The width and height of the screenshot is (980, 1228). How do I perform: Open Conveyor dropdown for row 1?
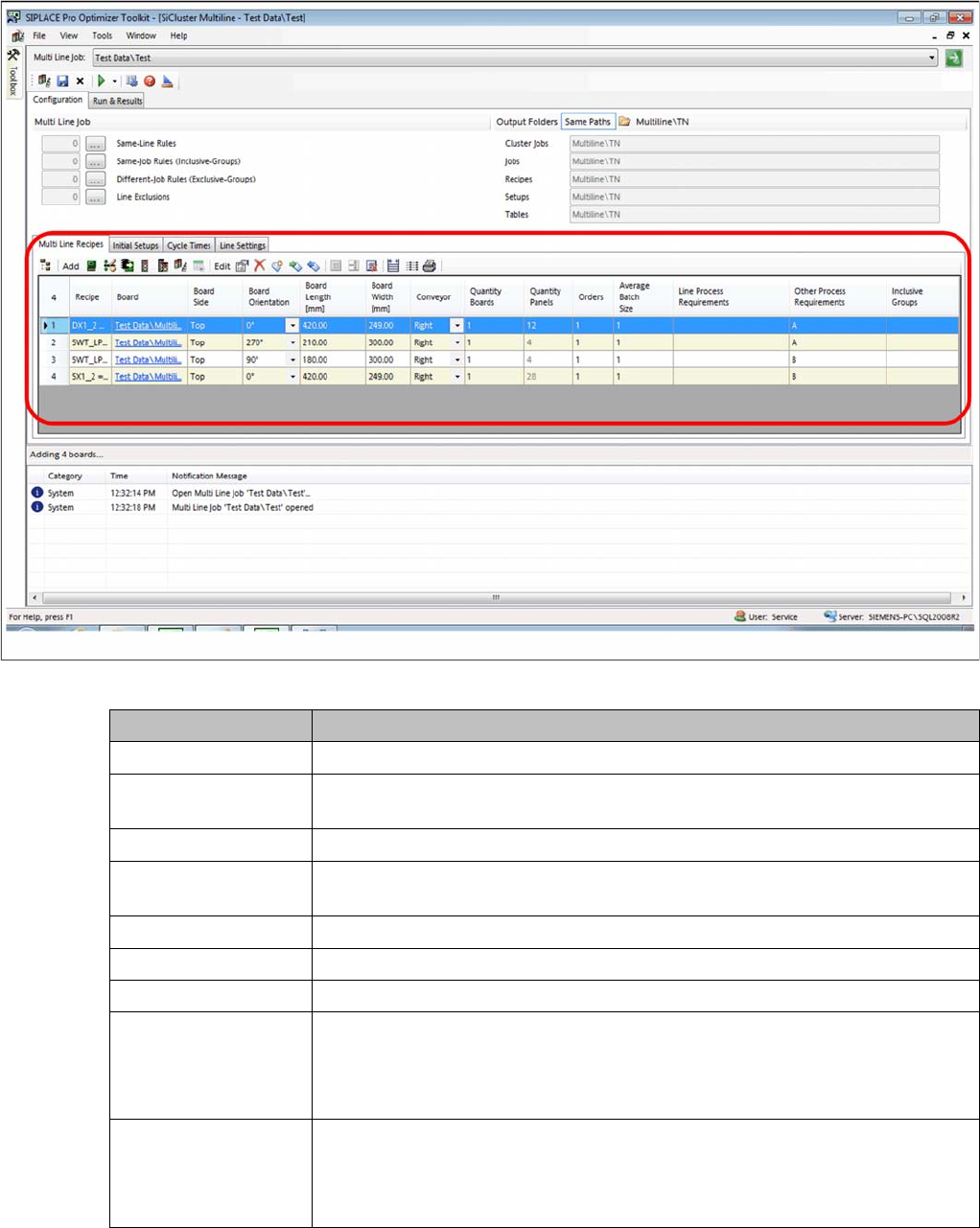point(457,326)
